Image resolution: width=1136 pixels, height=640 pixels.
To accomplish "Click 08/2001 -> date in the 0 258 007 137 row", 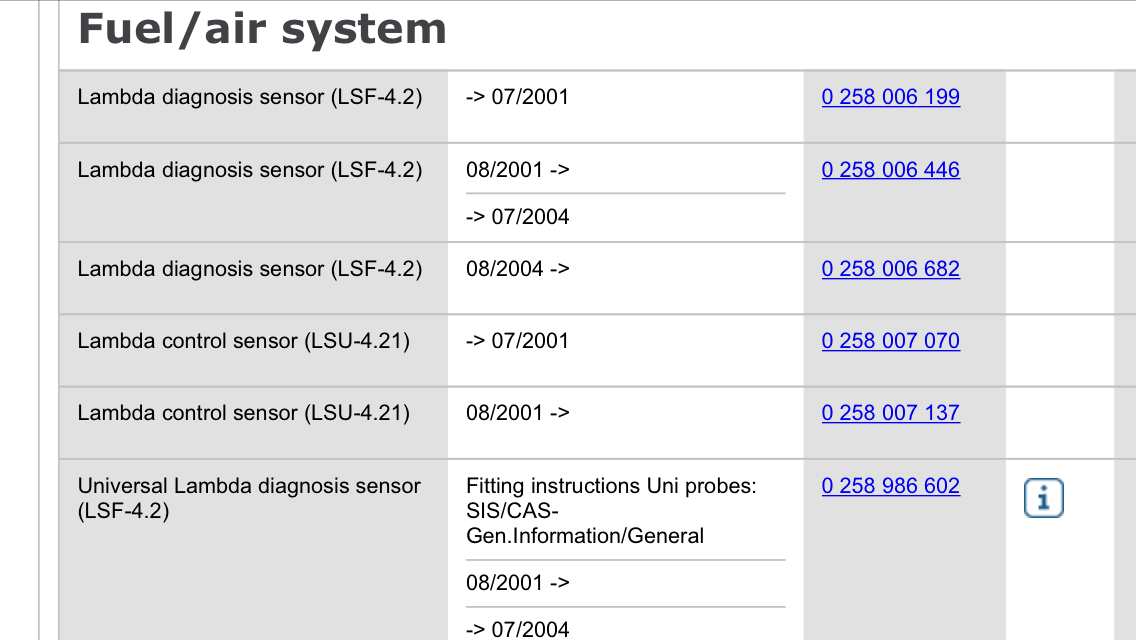I will pyautogui.click(x=517, y=413).
